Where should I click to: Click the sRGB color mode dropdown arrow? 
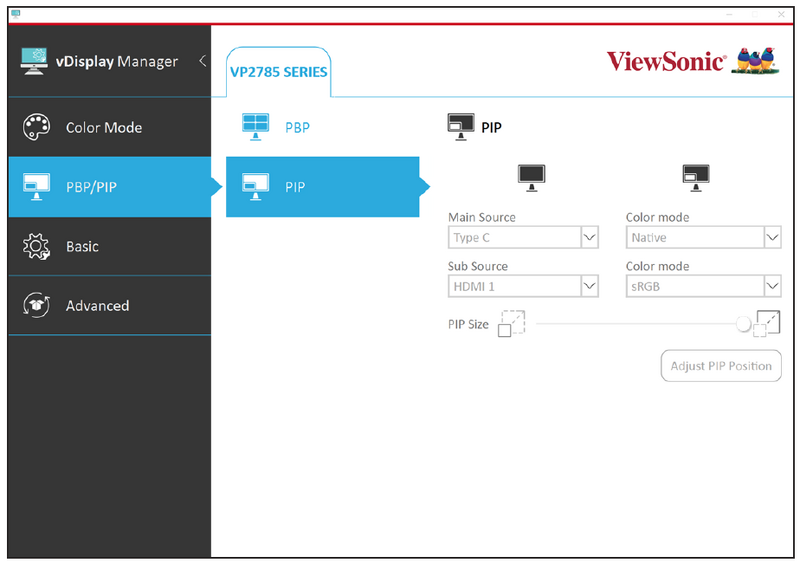[772, 286]
